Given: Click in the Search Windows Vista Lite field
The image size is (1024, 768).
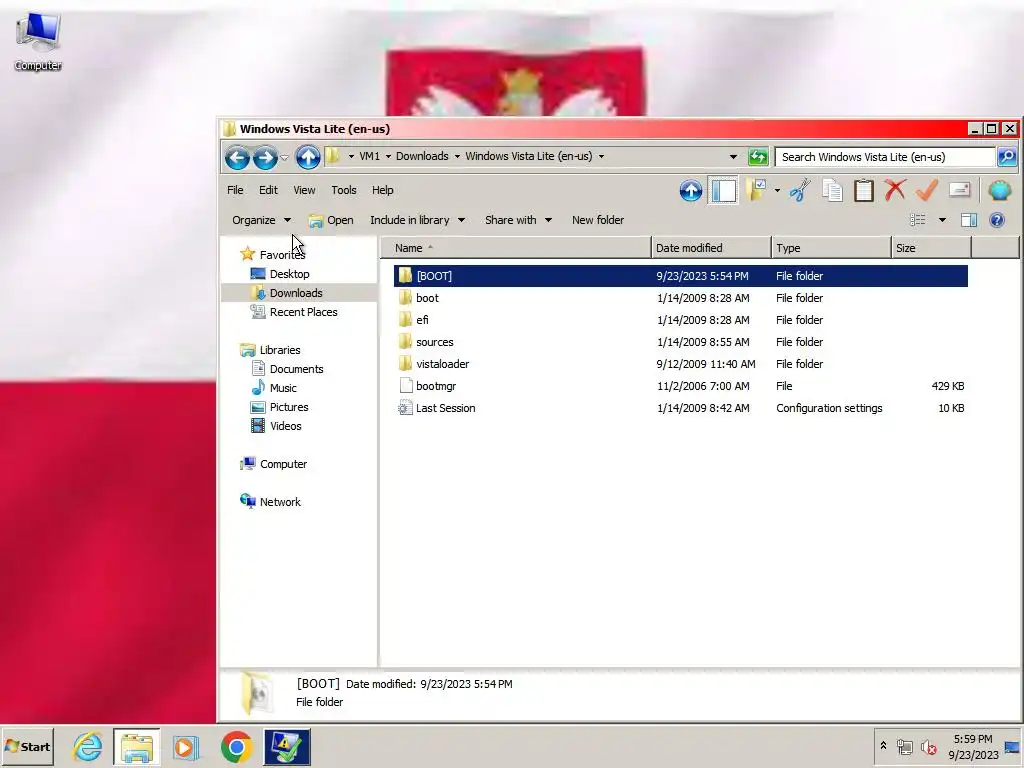Looking at the screenshot, I should point(885,157).
